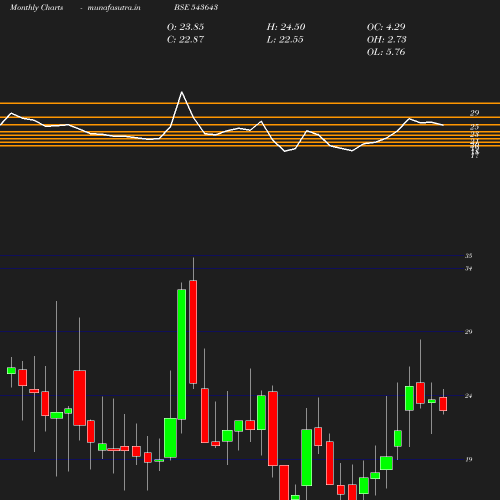Click the 24 price axis label

[468, 396]
